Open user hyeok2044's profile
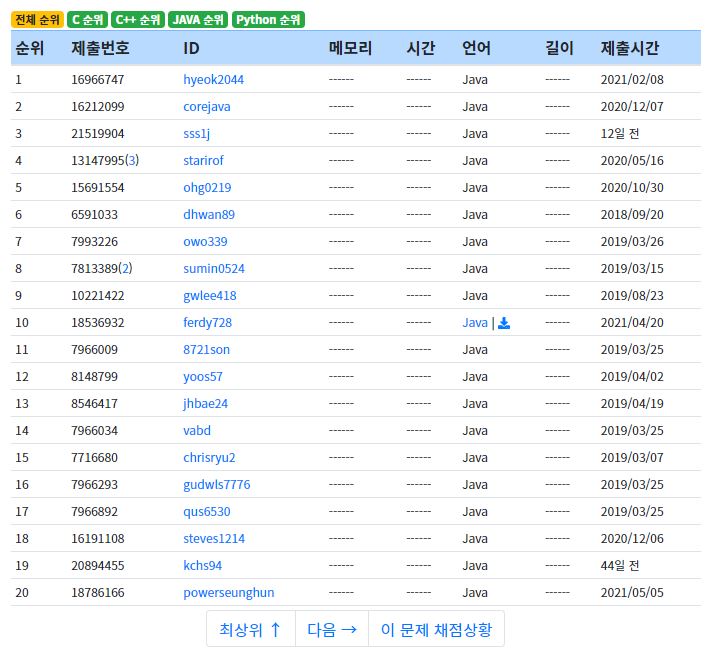The width and height of the screenshot is (707, 664). click(x=213, y=80)
